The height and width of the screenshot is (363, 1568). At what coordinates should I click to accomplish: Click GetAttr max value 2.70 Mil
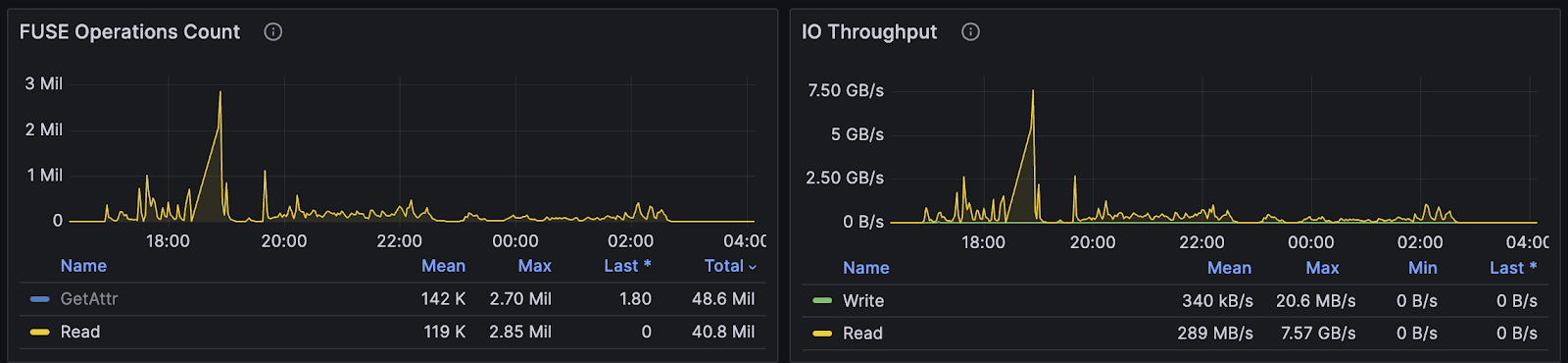pos(520,299)
